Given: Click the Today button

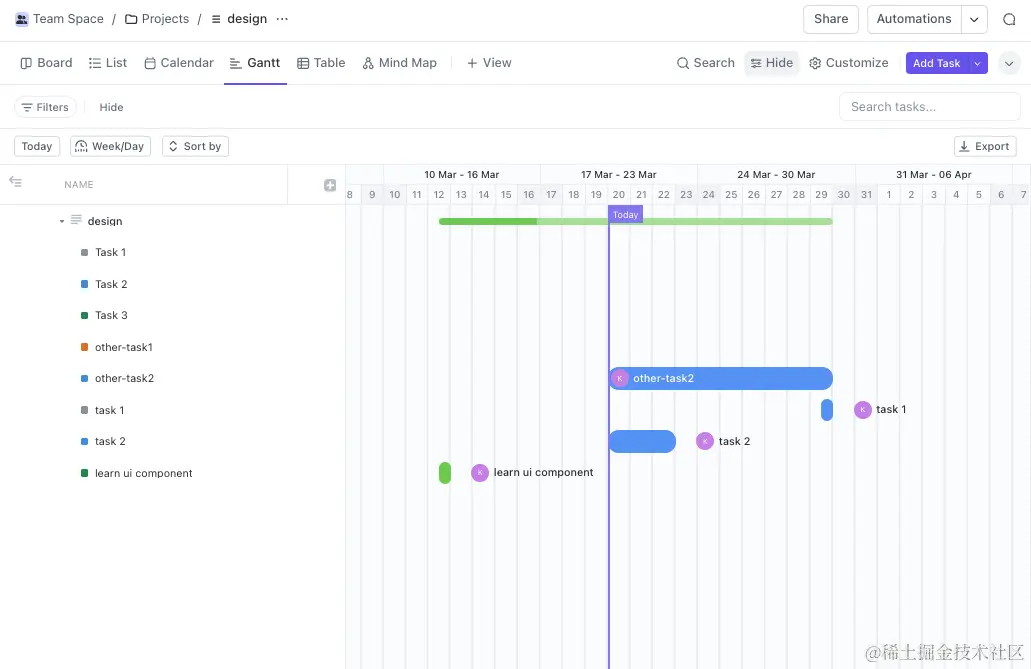Looking at the screenshot, I should click(37, 146).
